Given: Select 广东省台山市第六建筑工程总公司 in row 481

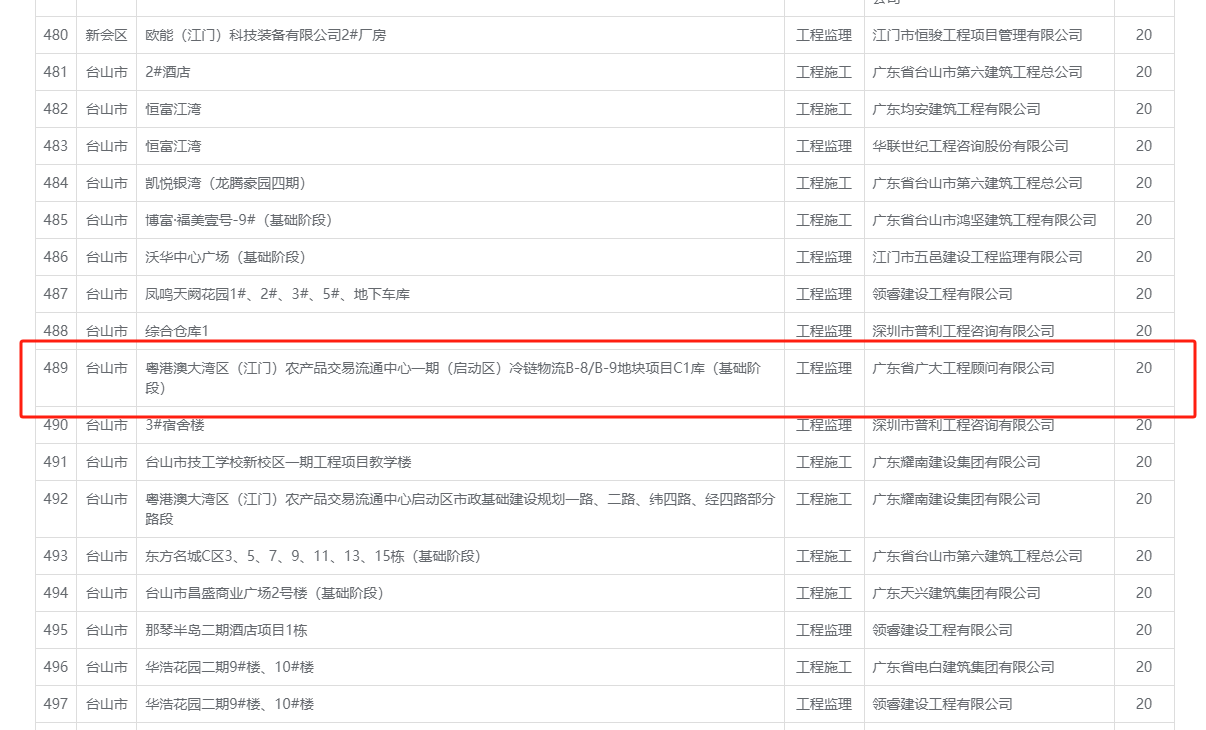Looking at the screenshot, I should coord(977,72).
